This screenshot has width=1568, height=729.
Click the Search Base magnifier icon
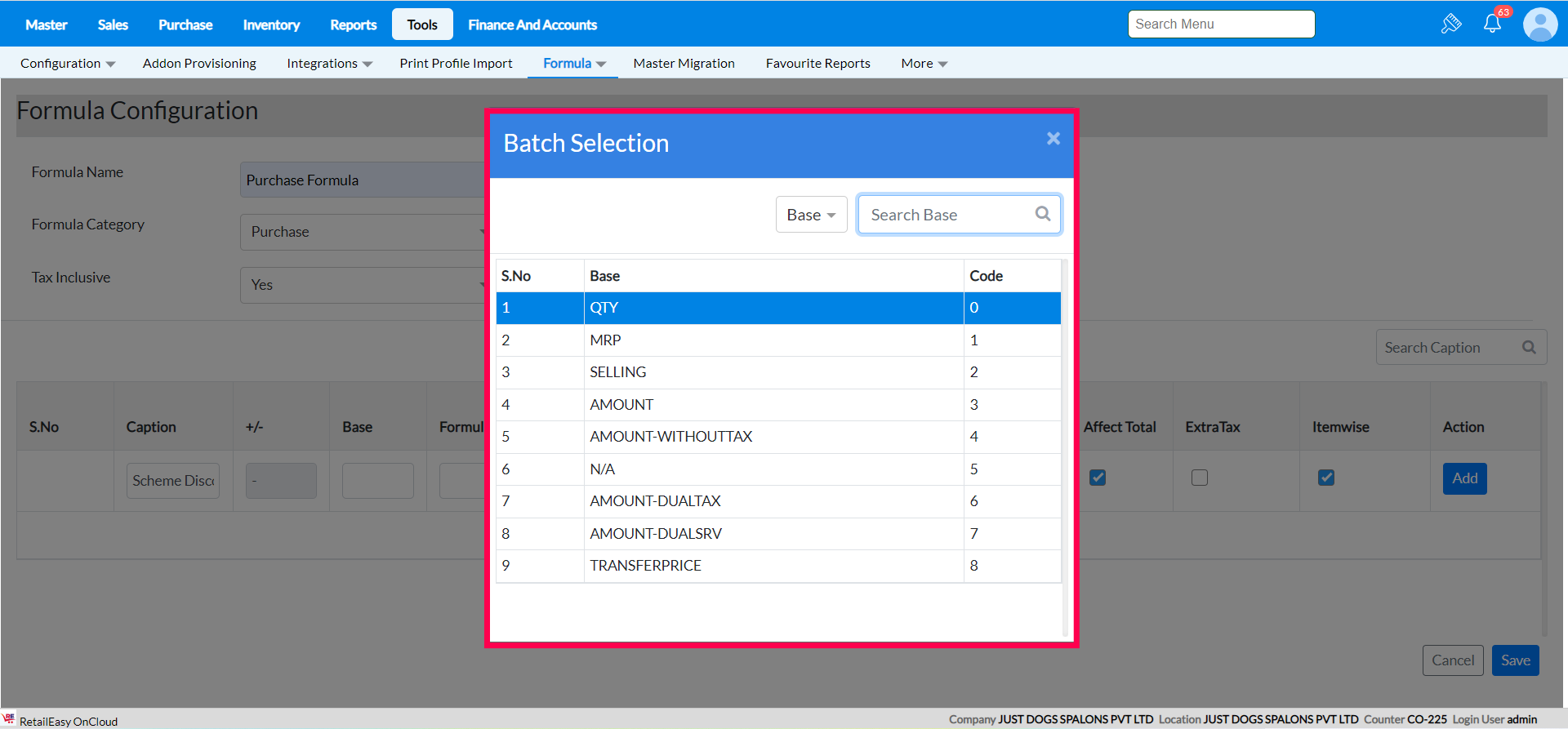coord(1043,214)
